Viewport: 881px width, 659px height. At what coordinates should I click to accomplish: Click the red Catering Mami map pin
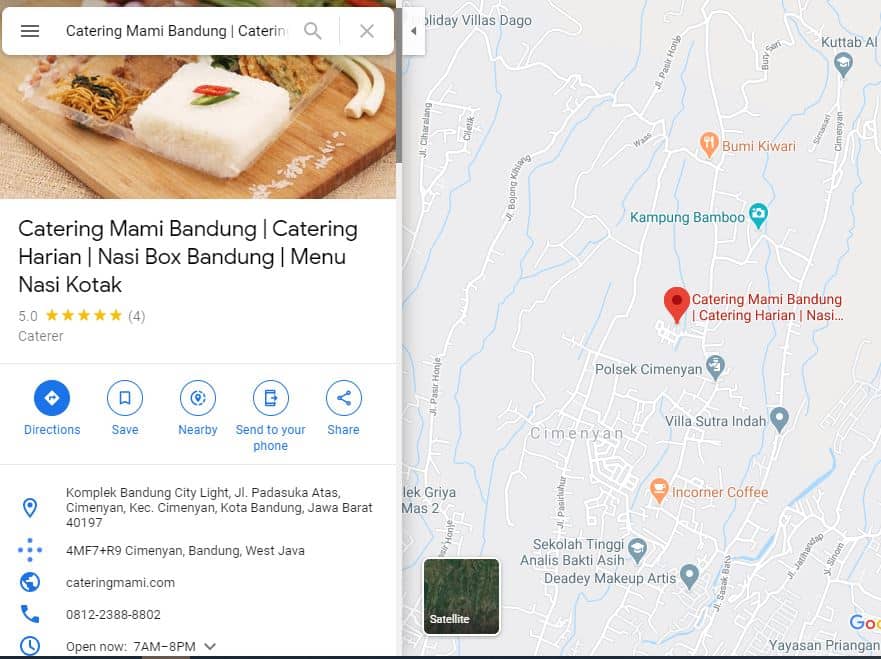point(676,305)
